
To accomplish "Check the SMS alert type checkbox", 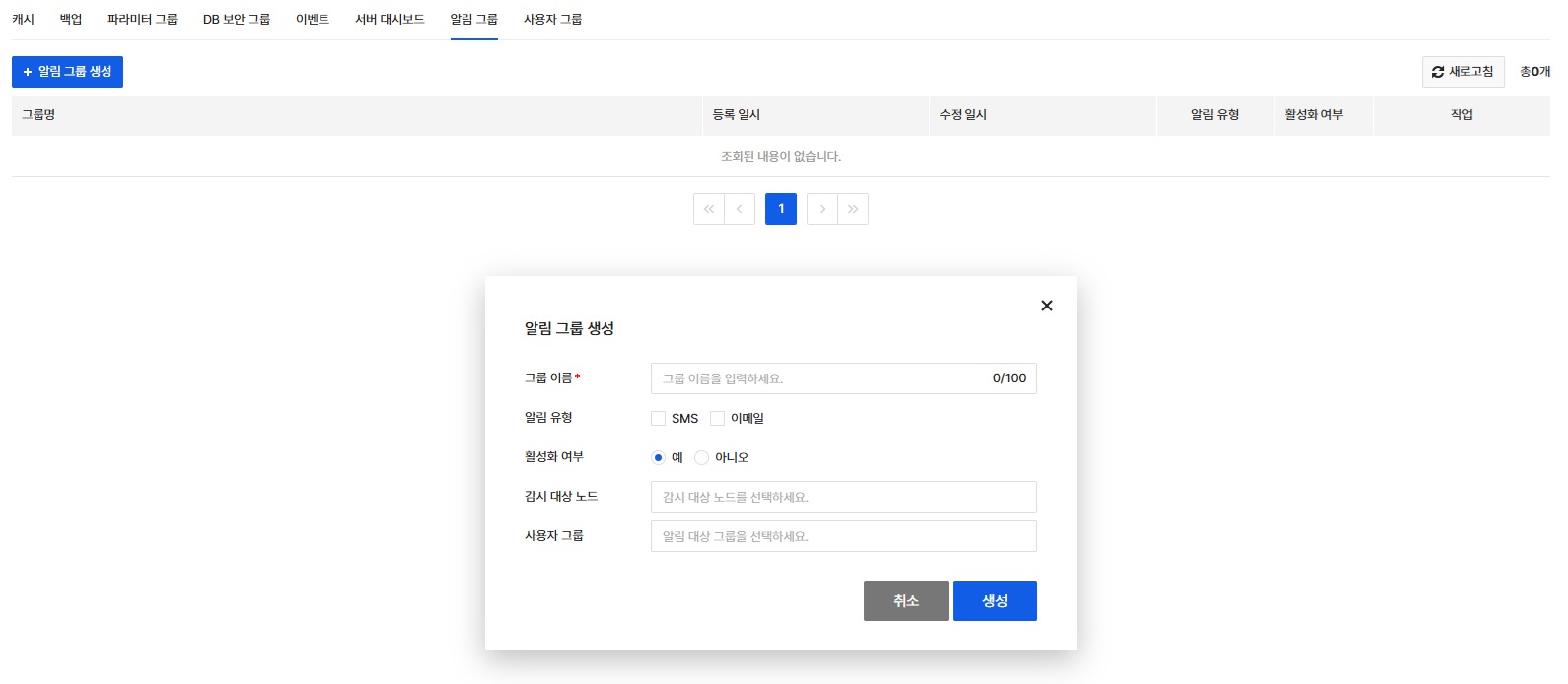I will click(659, 419).
